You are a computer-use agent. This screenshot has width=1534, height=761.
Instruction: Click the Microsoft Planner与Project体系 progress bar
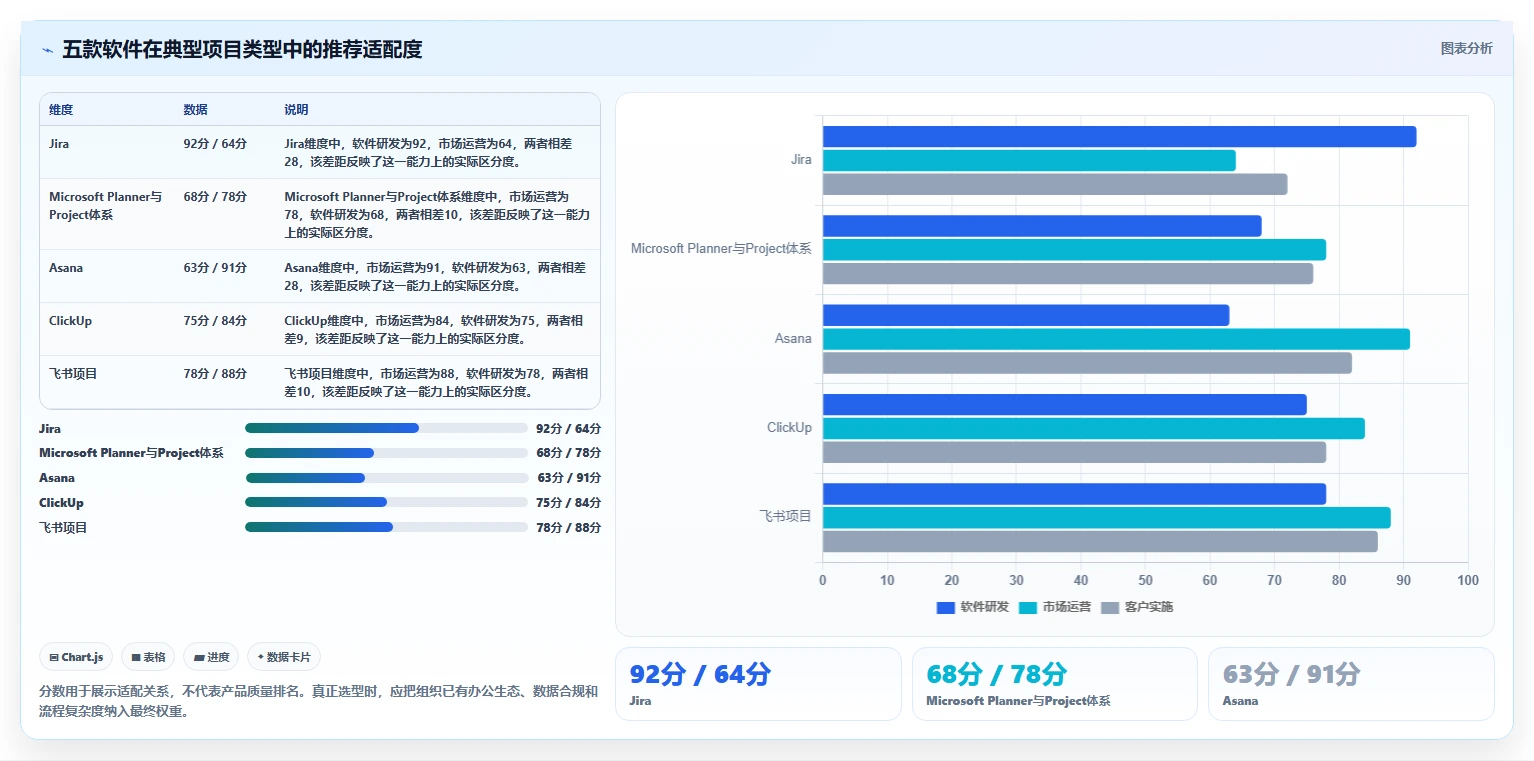coord(386,453)
